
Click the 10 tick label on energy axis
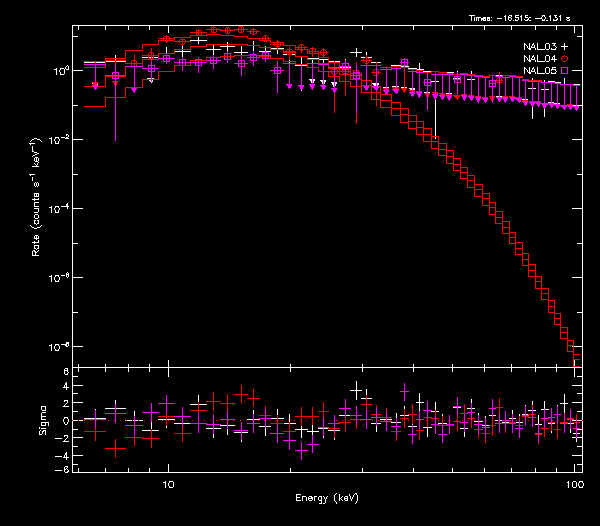[168, 484]
